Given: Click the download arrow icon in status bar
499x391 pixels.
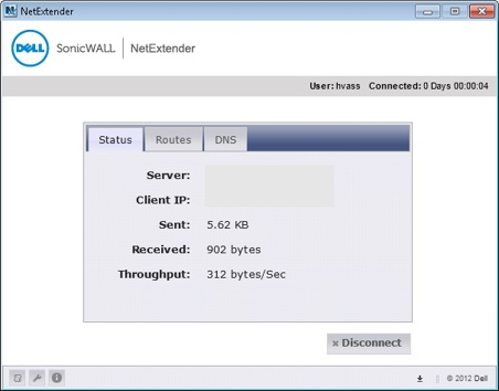Looking at the screenshot, I should click(x=420, y=379).
